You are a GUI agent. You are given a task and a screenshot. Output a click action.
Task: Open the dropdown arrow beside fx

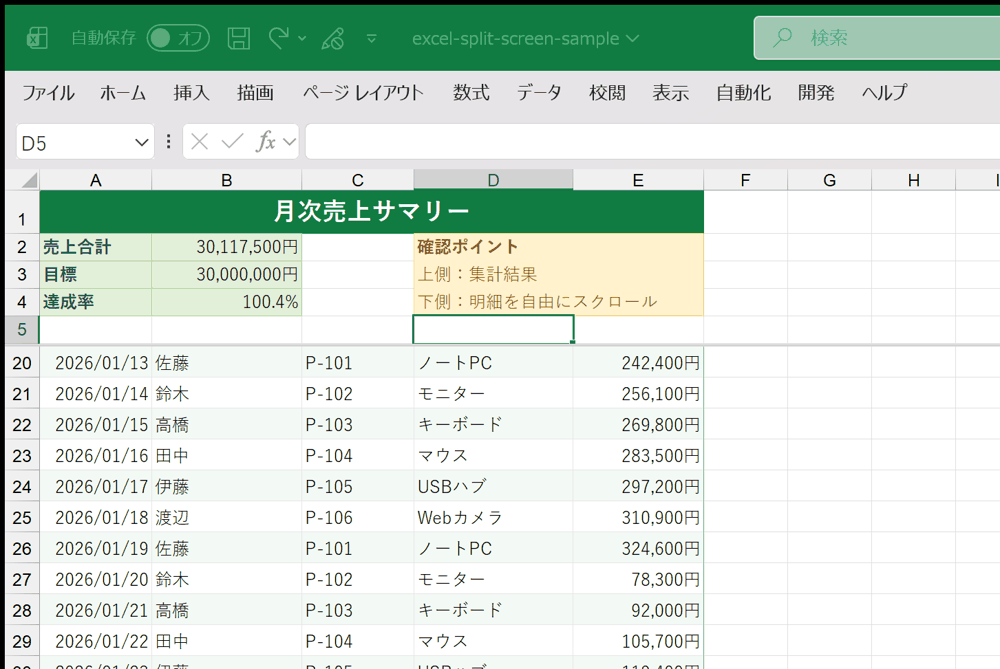[290, 142]
